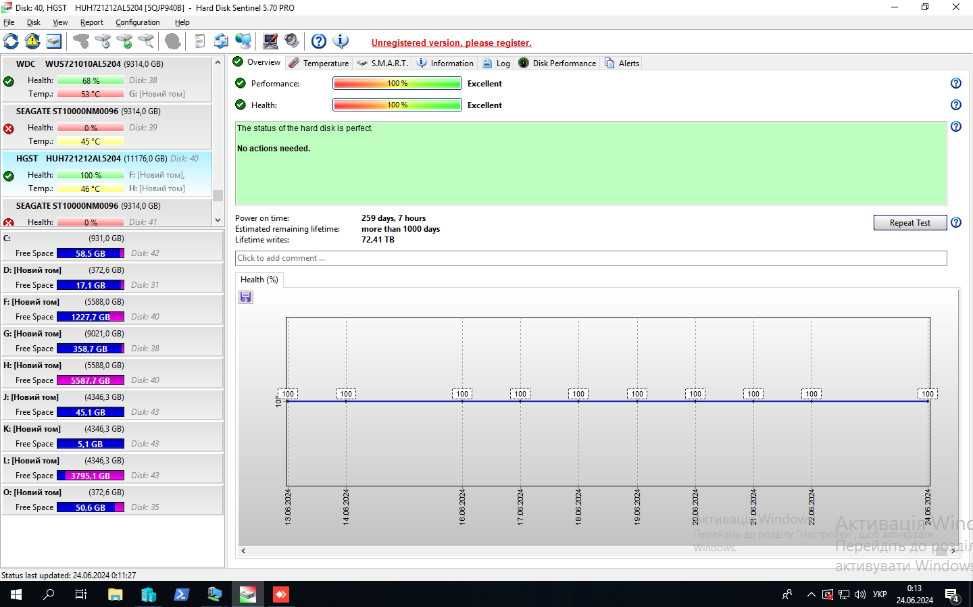Click the help icon beside Health row
973x607 pixels.
[956, 105]
